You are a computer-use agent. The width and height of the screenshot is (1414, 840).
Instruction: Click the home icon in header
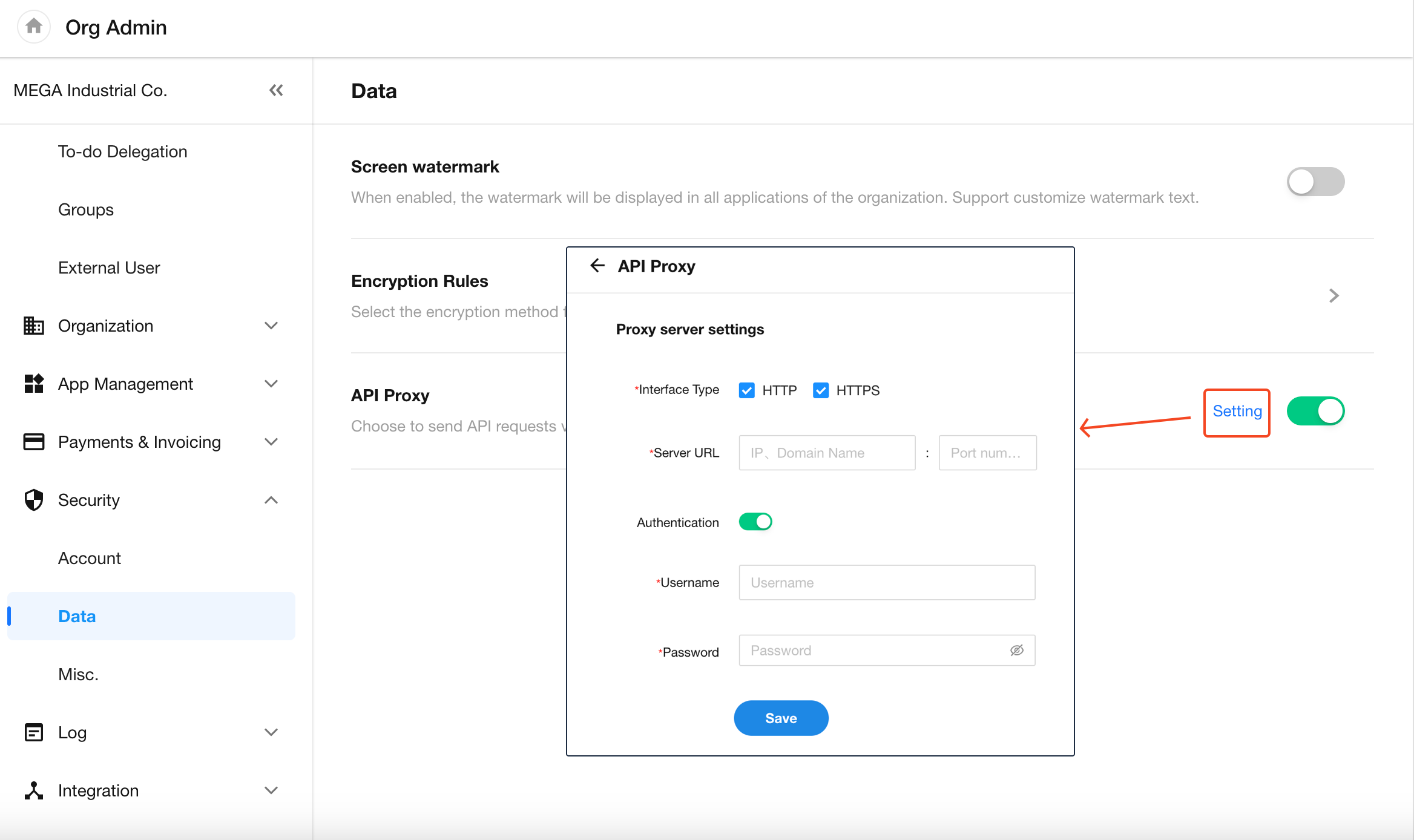pyautogui.click(x=34, y=27)
